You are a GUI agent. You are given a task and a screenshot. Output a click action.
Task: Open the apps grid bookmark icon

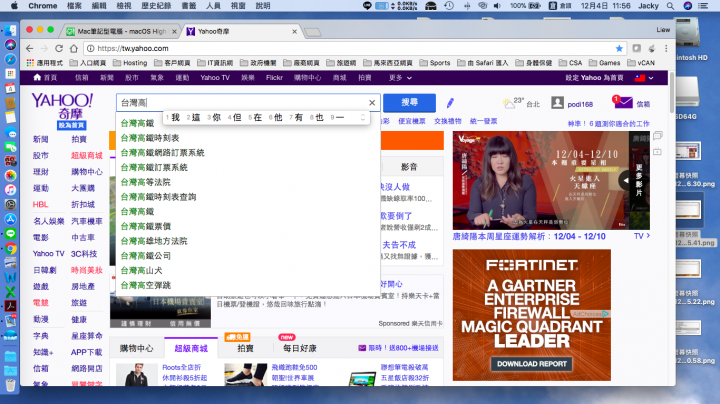(x=30, y=62)
